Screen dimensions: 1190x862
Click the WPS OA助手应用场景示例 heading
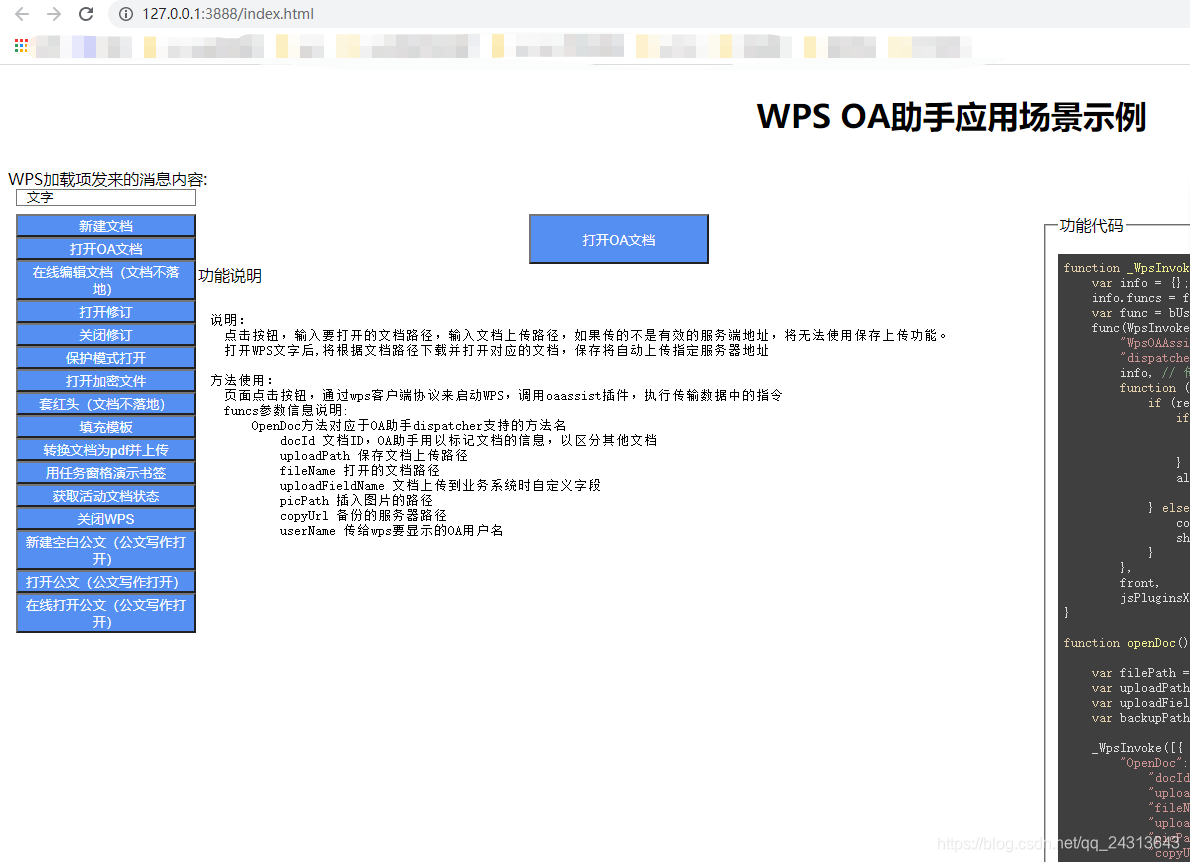951,117
